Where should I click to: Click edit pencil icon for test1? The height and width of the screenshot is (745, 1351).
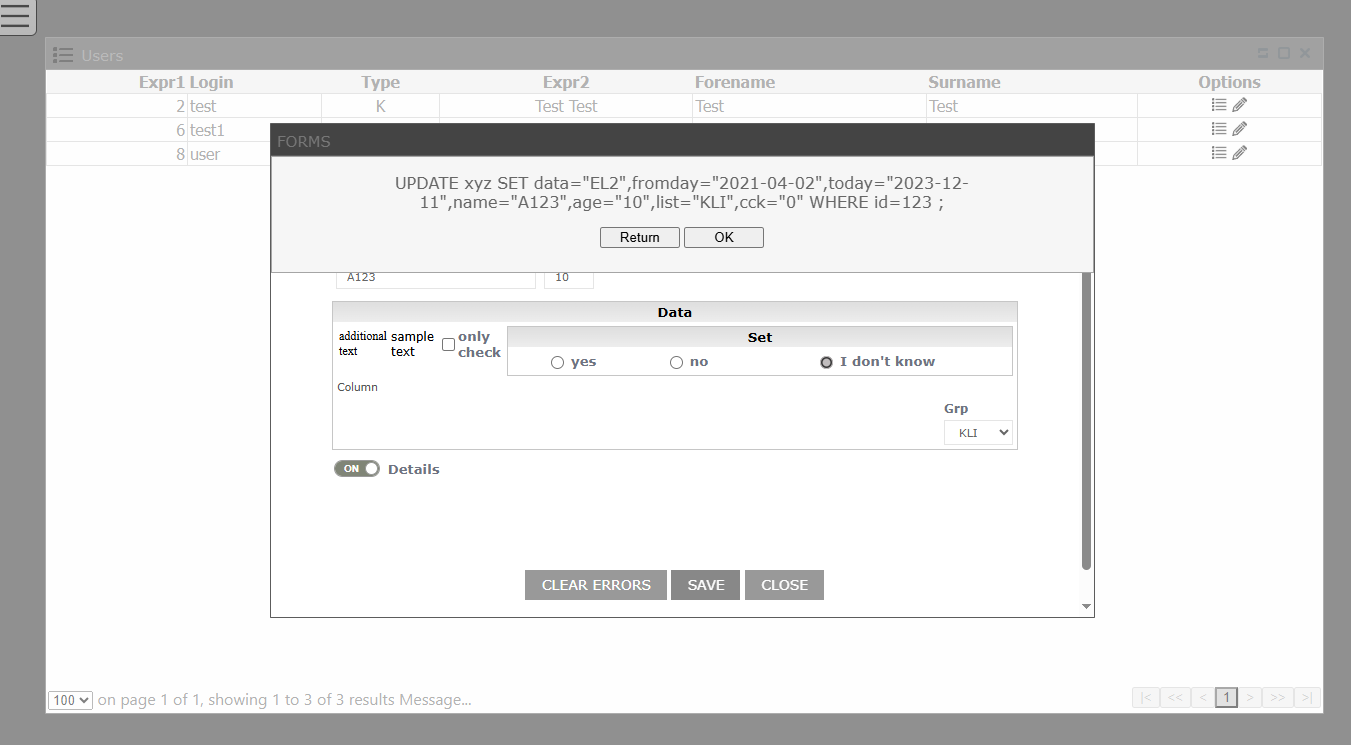click(1240, 129)
